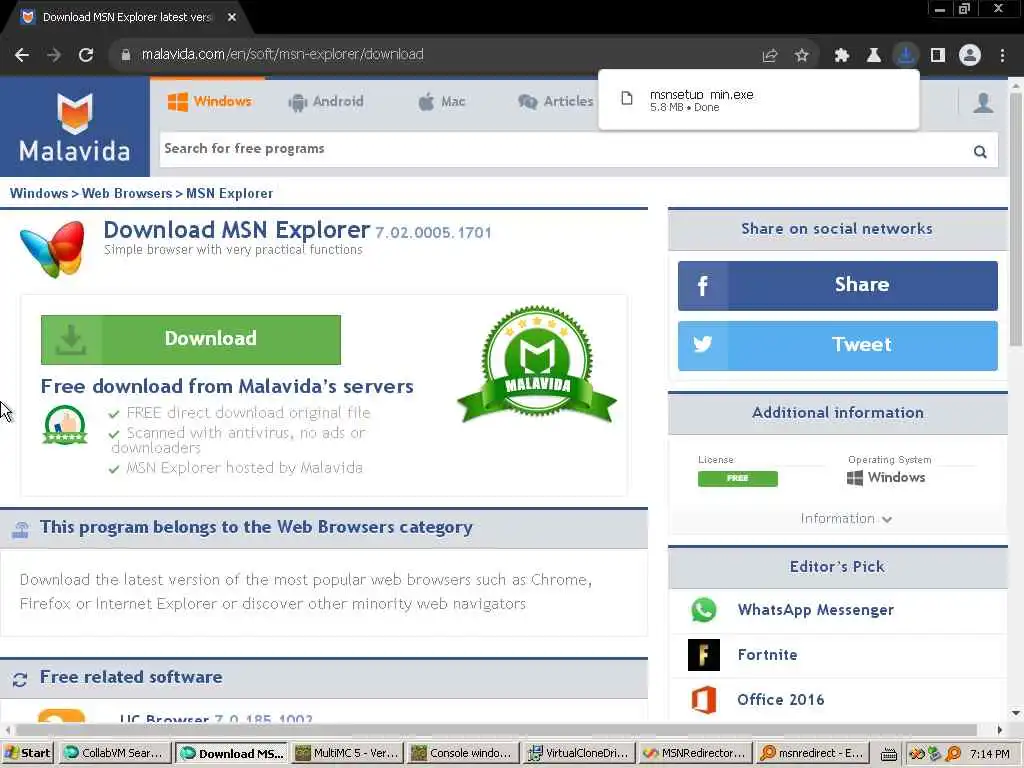Open the Windows Start button
1024x768 pixels.
point(27,753)
